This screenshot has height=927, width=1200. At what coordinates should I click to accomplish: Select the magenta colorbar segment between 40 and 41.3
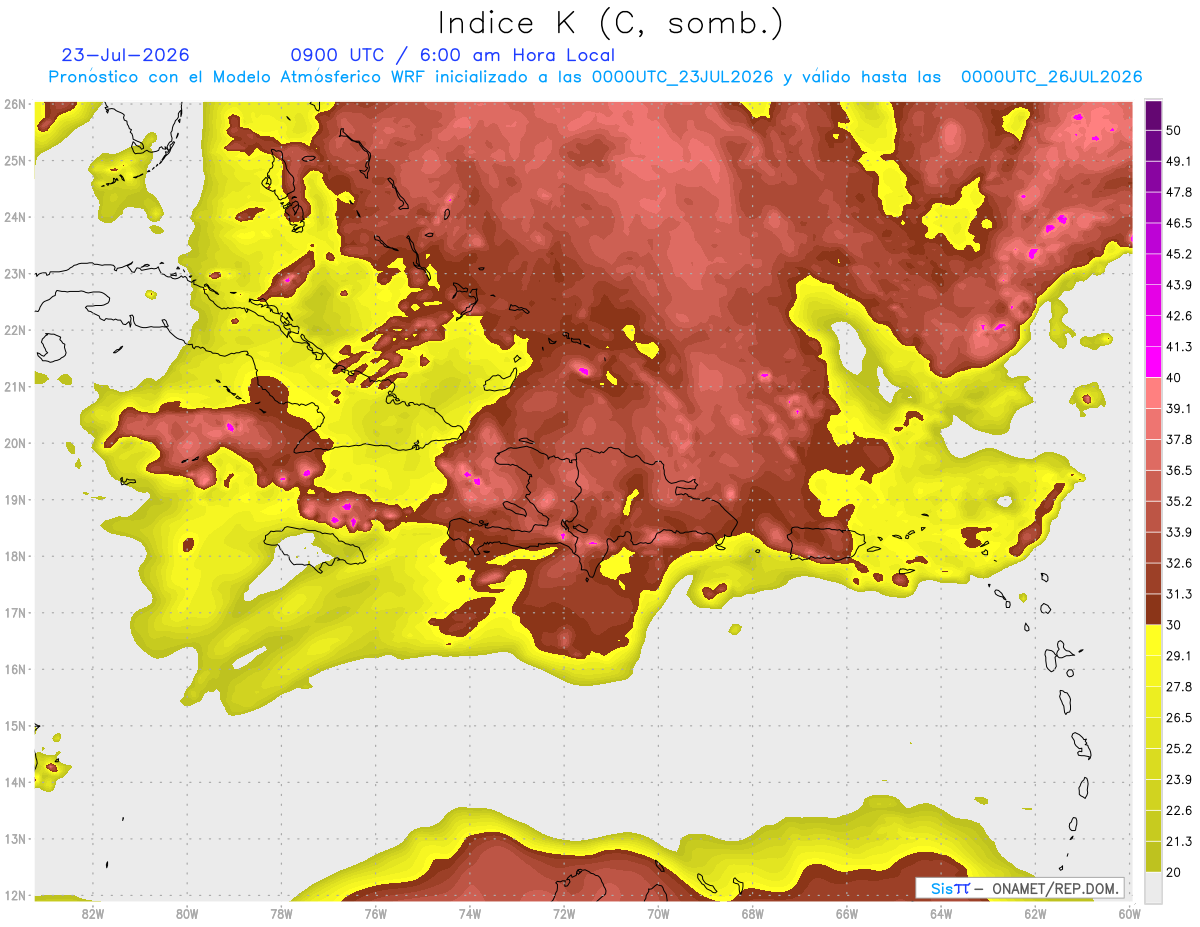tap(1153, 363)
